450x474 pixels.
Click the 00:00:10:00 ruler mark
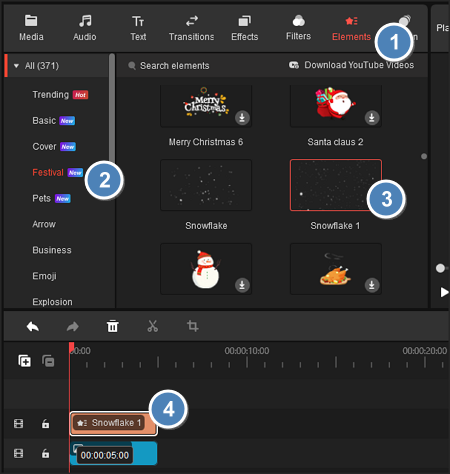(x=247, y=351)
